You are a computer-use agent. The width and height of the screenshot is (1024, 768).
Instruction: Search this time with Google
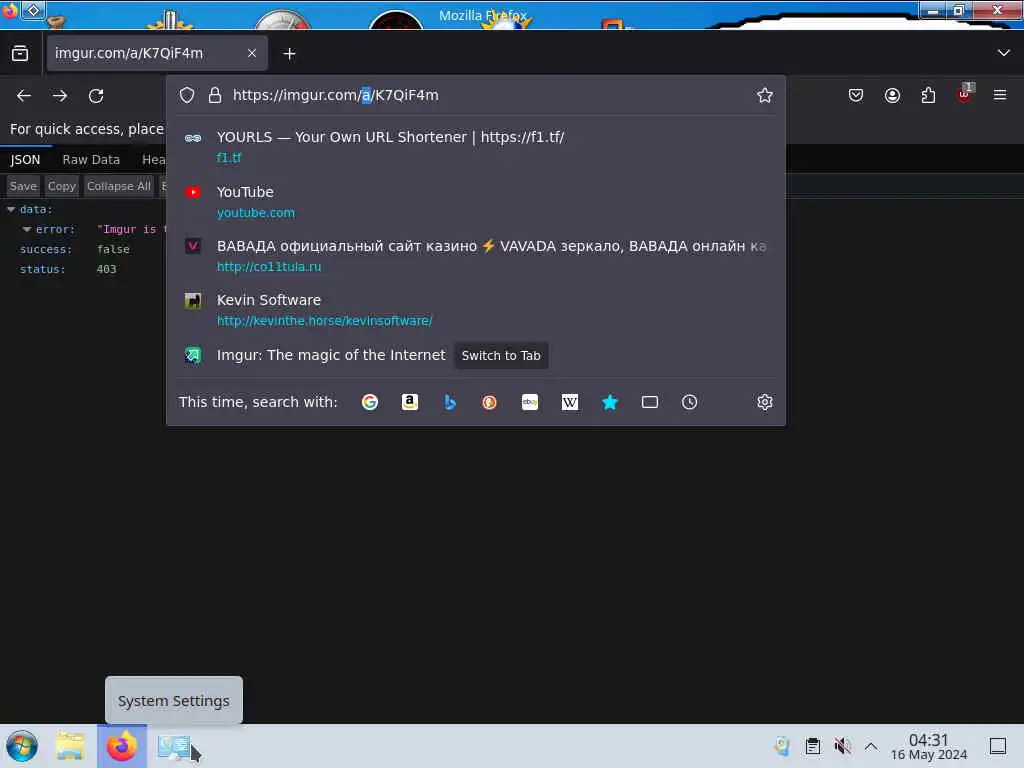(370, 402)
